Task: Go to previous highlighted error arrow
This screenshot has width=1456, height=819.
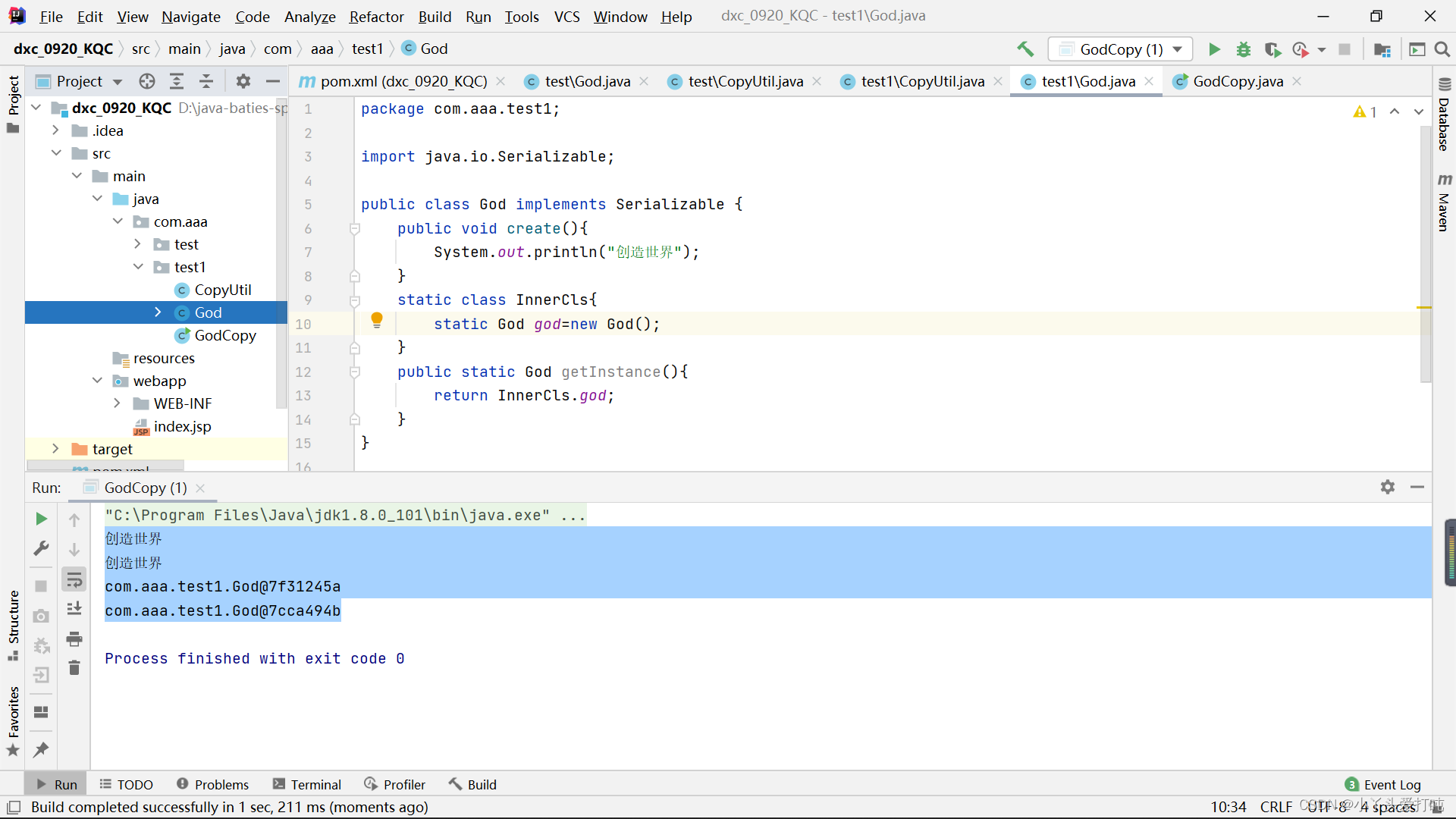Action: (x=1395, y=111)
